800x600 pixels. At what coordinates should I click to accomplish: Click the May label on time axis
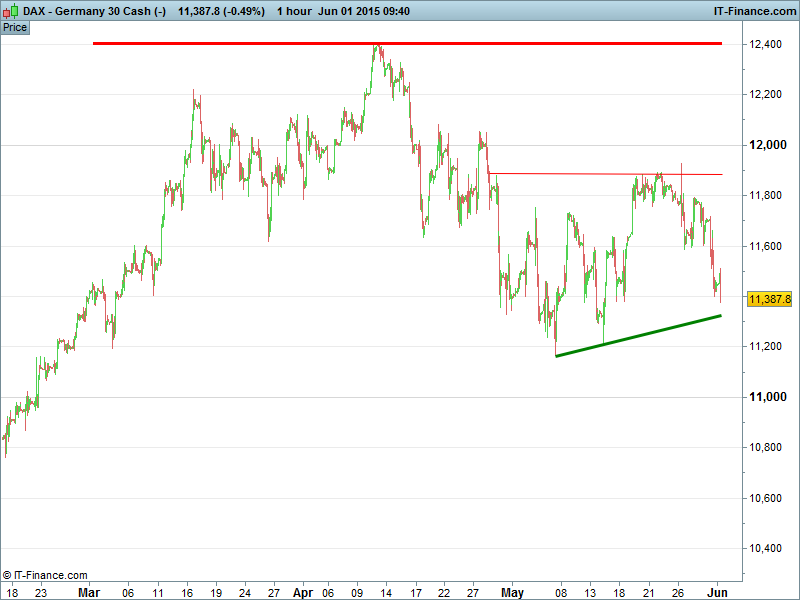(512, 592)
